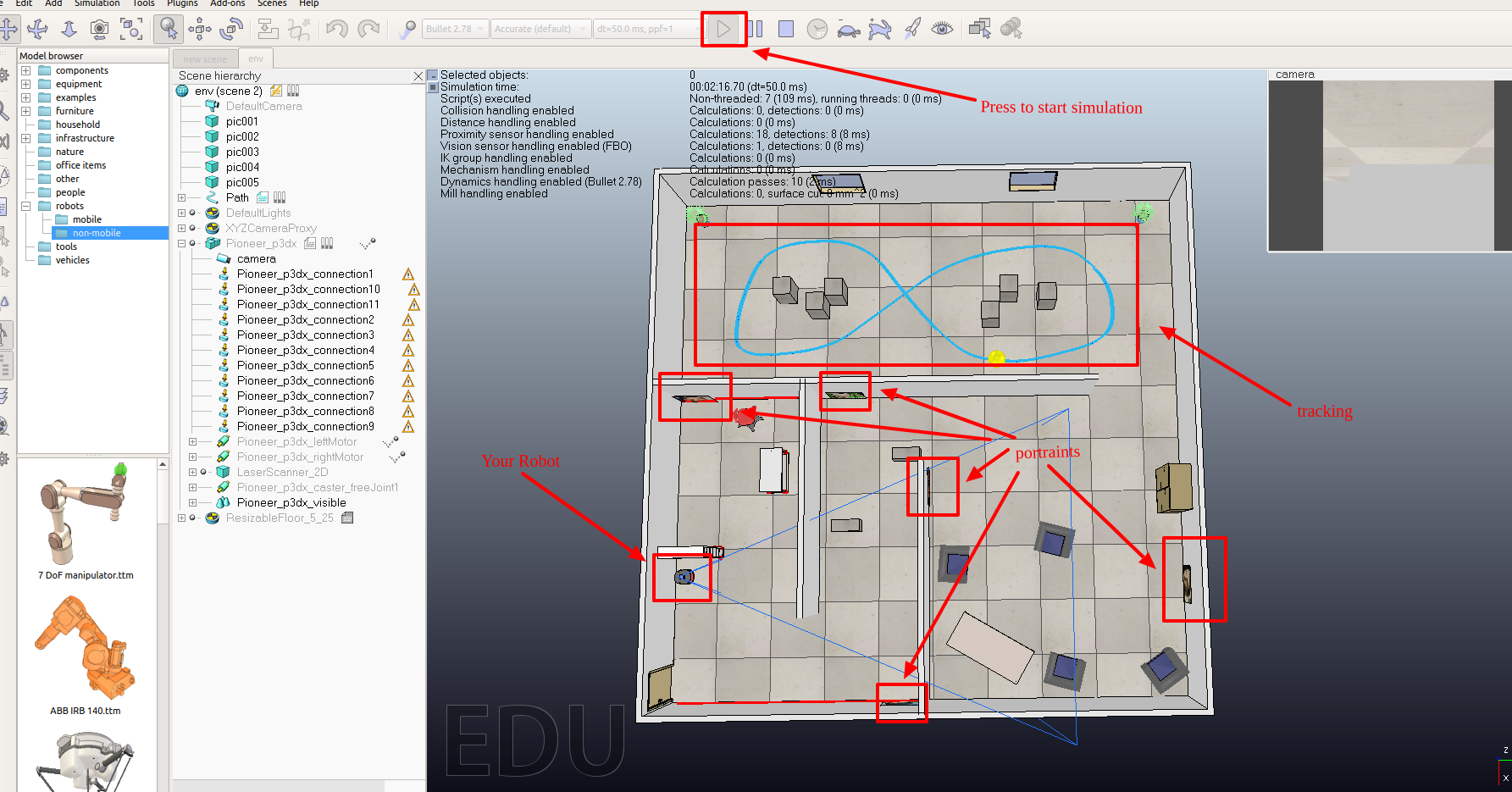
Task: Toggle real-time simulation mode clock icon
Action: coord(817,29)
